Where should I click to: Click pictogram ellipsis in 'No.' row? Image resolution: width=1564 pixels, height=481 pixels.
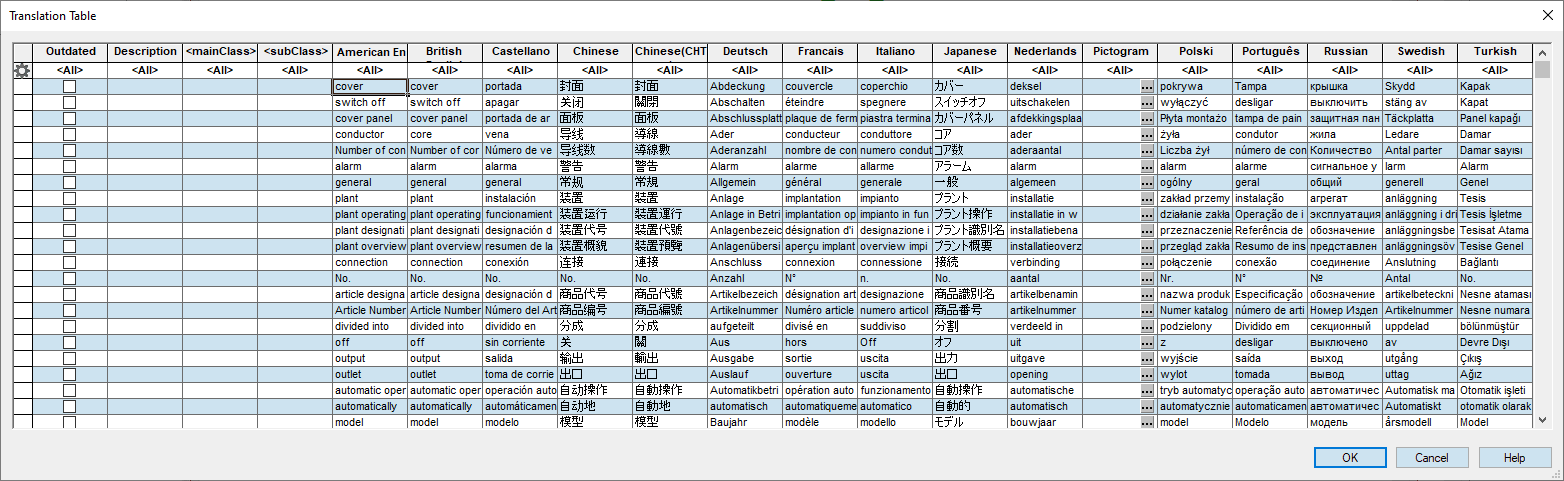pyautogui.click(x=1147, y=278)
